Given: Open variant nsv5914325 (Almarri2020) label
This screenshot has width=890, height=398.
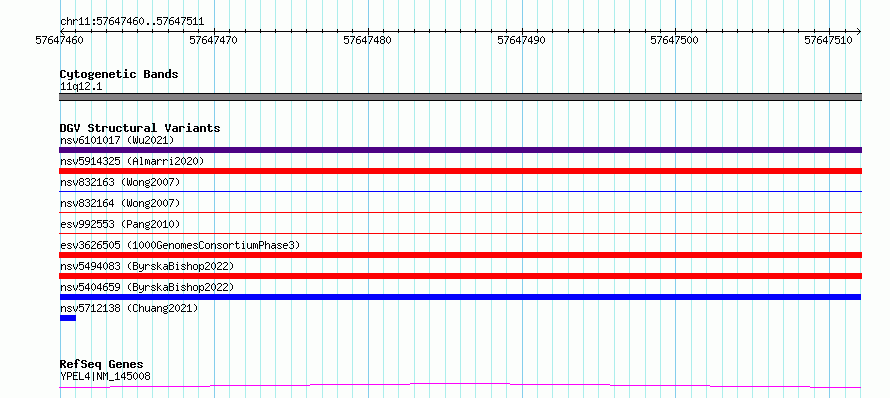Looking at the screenshot, I should 132,161.
